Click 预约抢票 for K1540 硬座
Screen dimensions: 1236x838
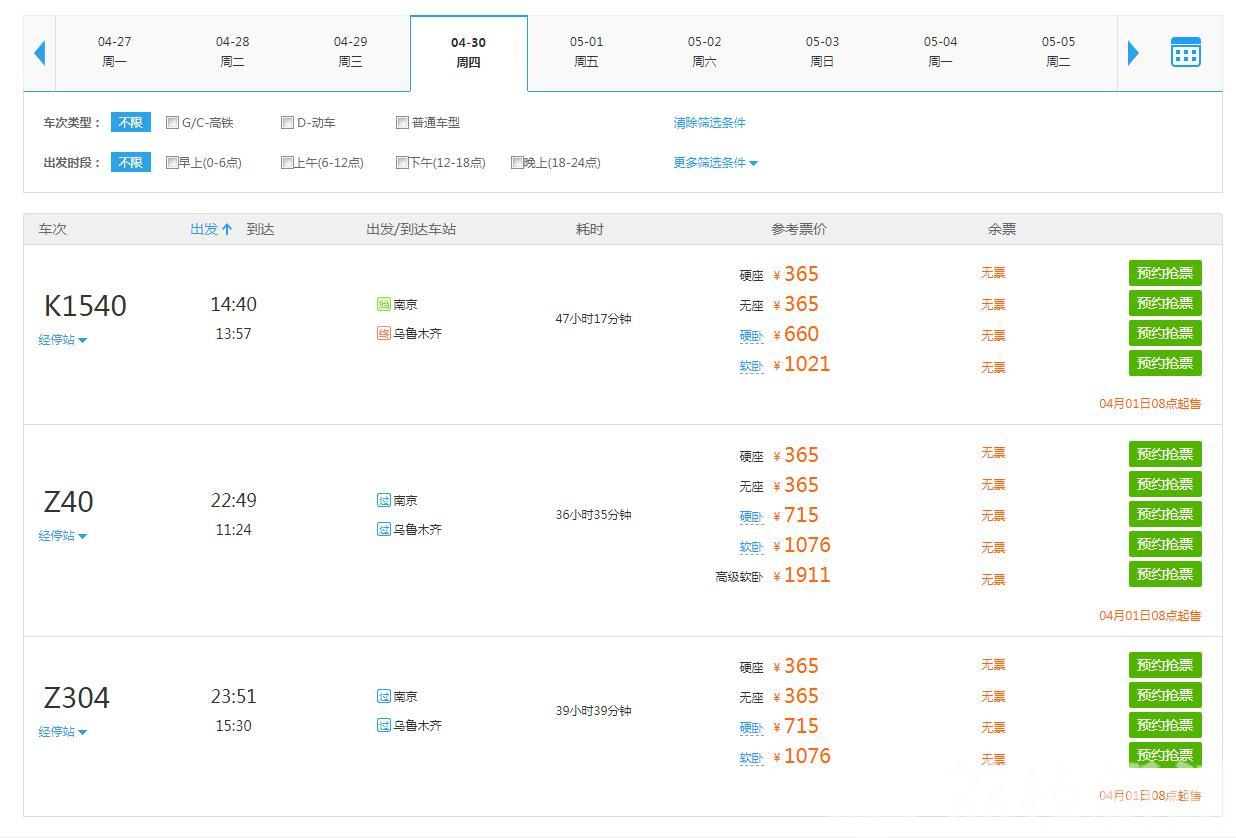pyautogui.click(x=1165, y=273)
